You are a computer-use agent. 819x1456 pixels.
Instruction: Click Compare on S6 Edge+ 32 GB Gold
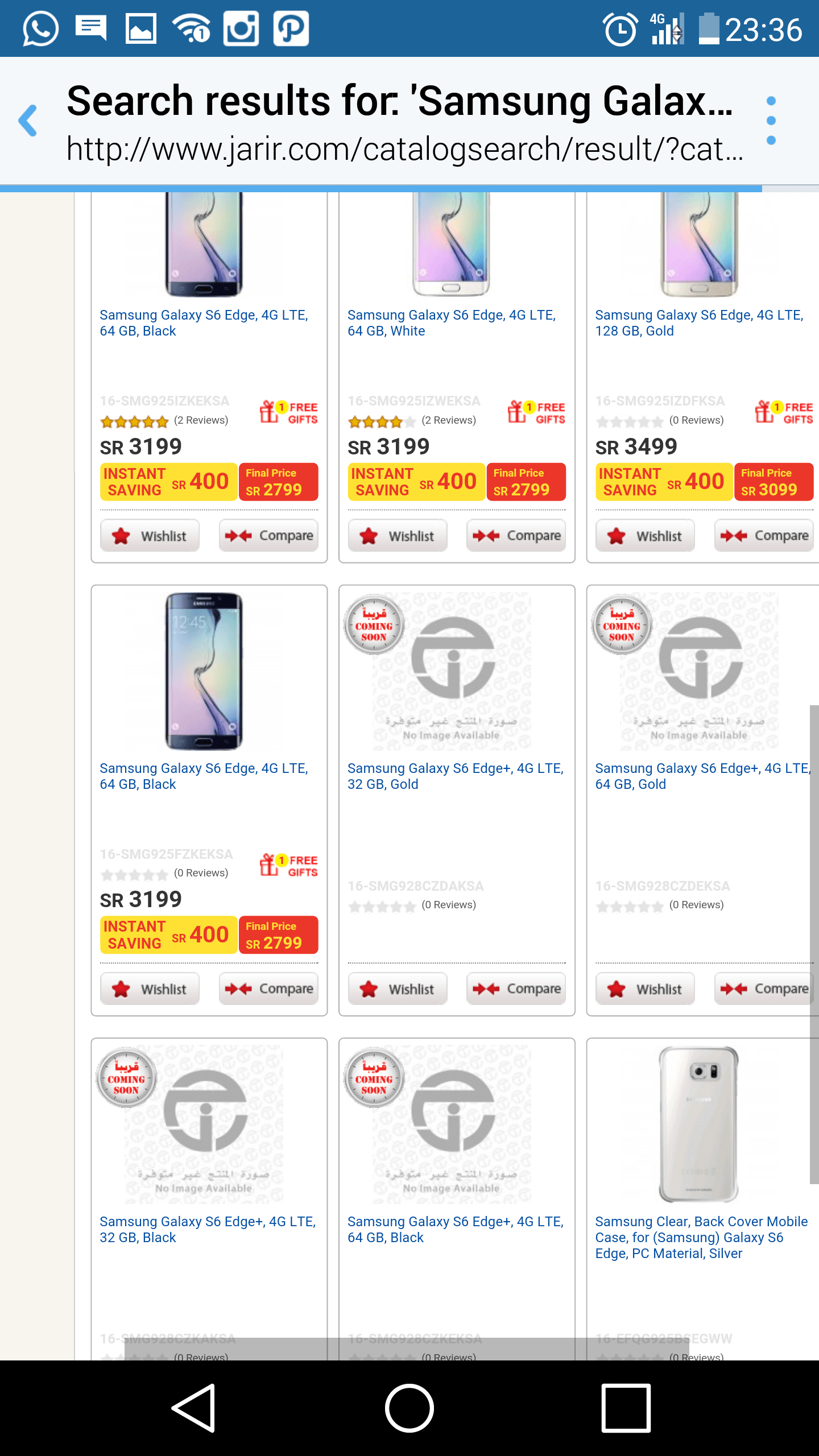[x=516, y=989]
